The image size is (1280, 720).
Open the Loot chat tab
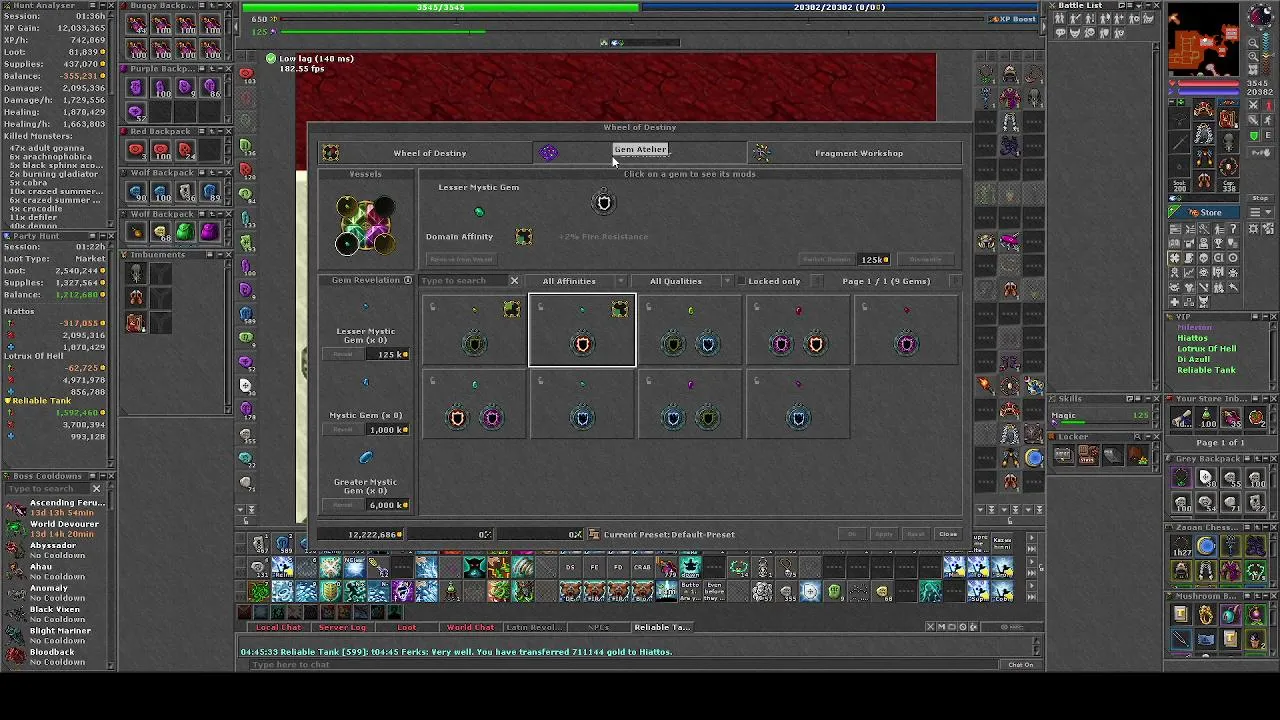coord(406,627)
